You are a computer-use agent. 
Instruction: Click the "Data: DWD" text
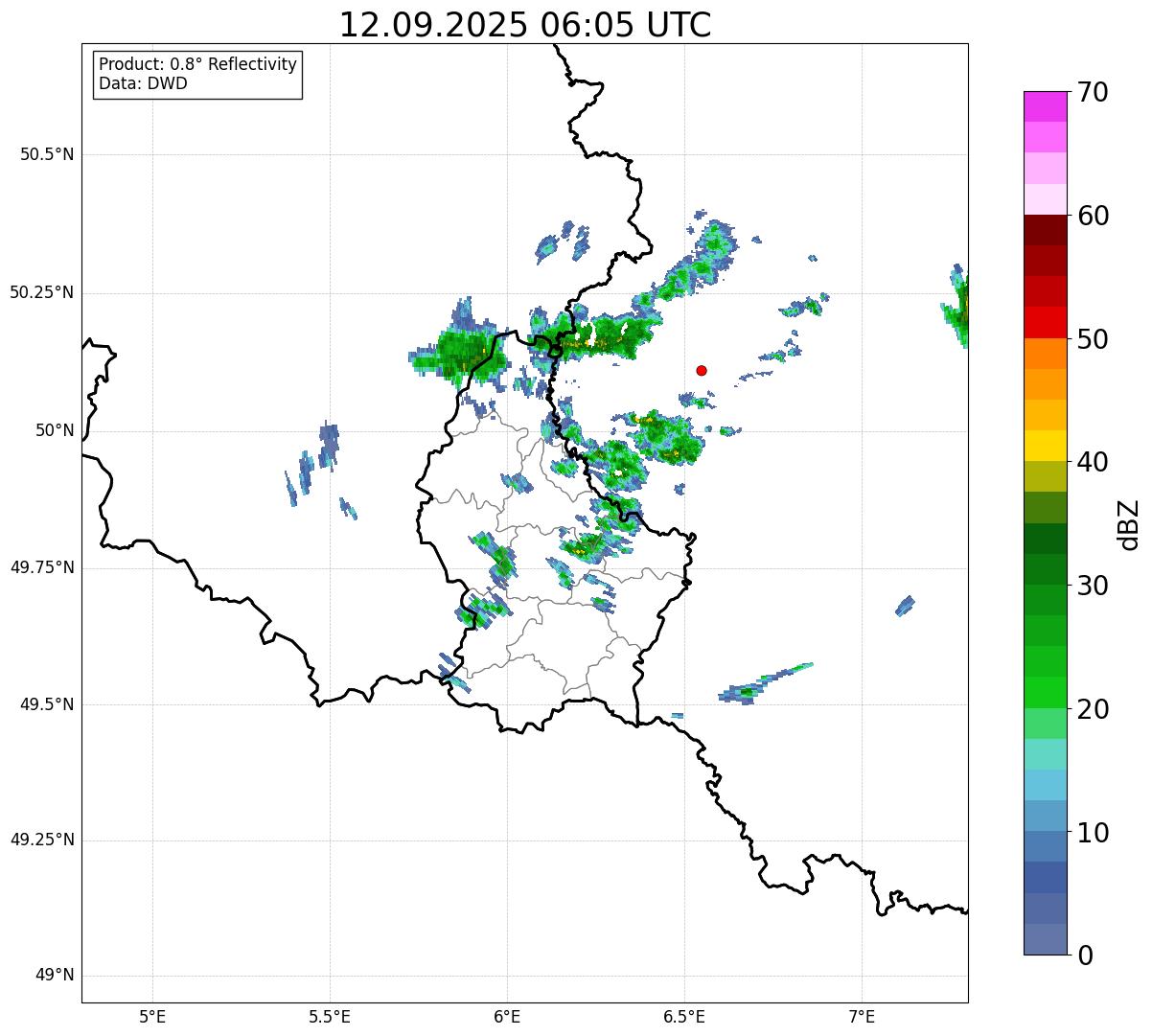tap(143, 83)
